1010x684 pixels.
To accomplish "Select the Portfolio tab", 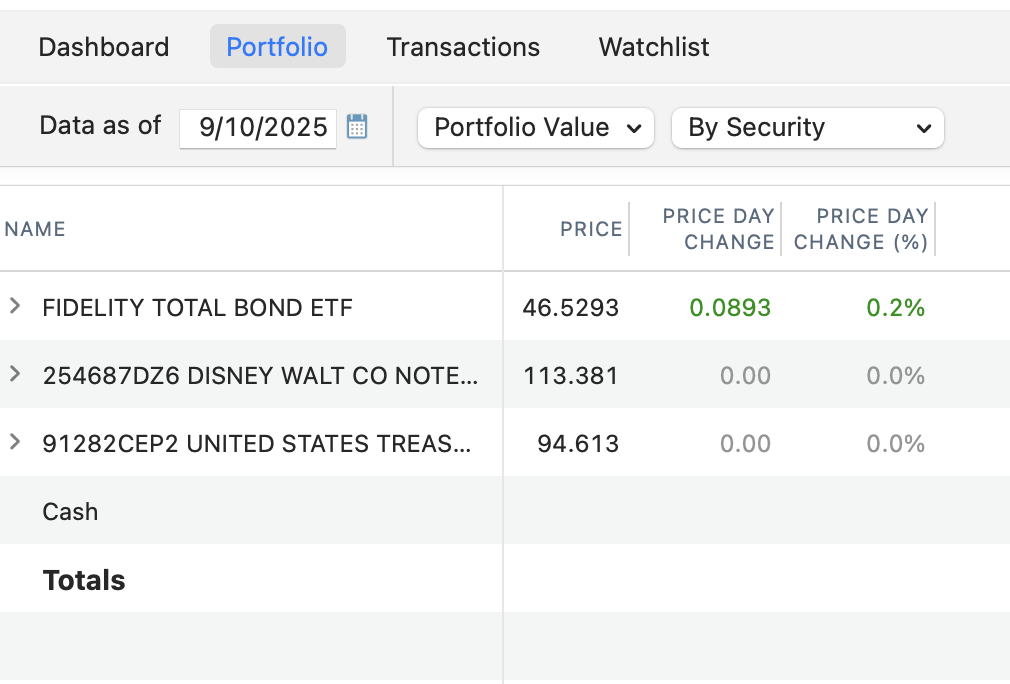I will point(277,47).
